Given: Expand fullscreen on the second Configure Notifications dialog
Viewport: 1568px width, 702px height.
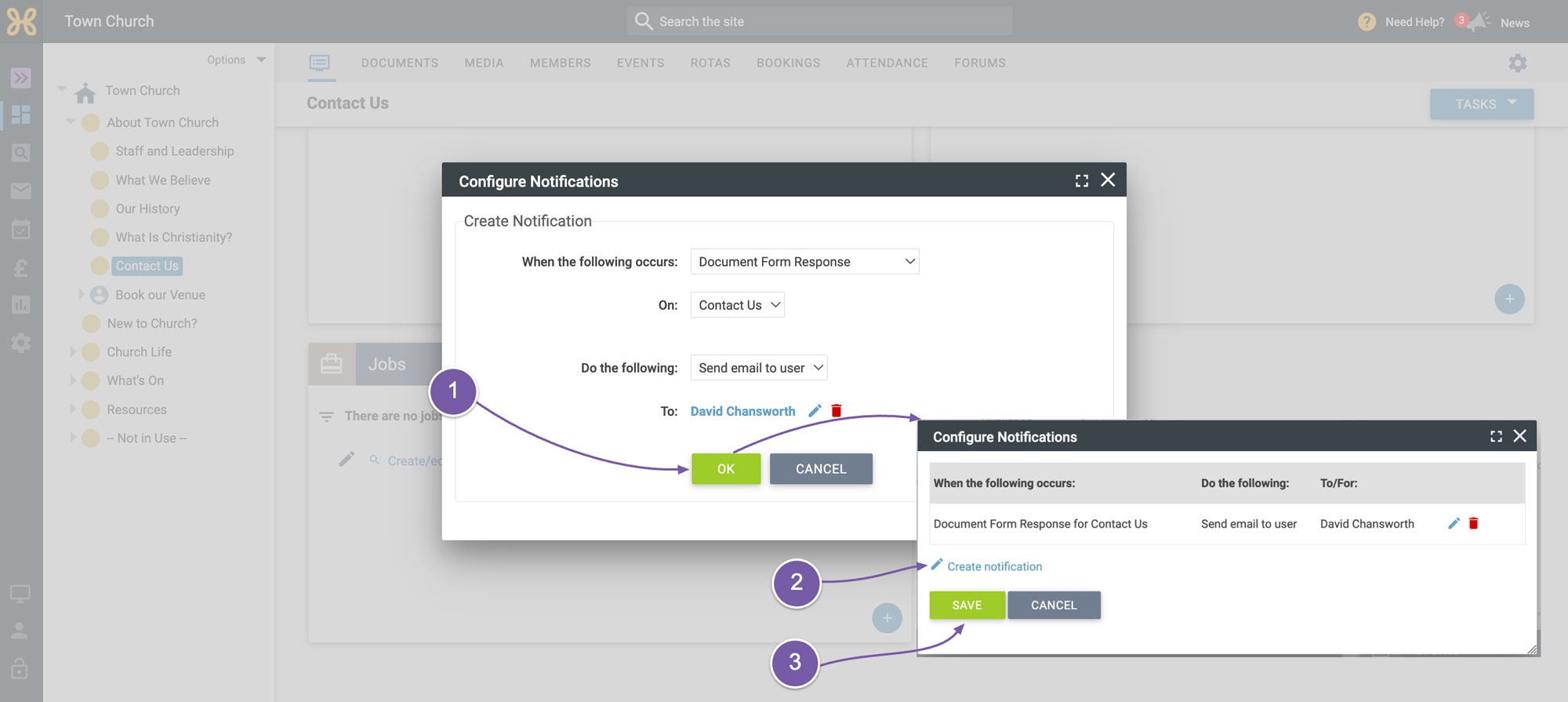Looking at the screenshot, I should (1496, 436).
